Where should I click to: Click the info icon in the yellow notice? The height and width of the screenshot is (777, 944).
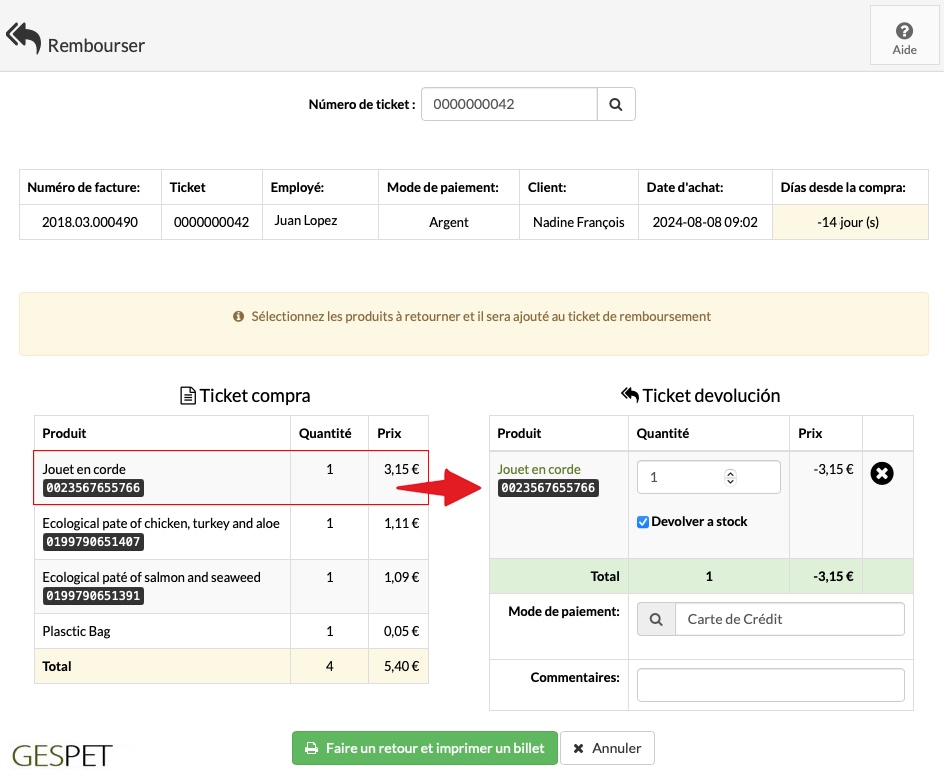(238, 317)
